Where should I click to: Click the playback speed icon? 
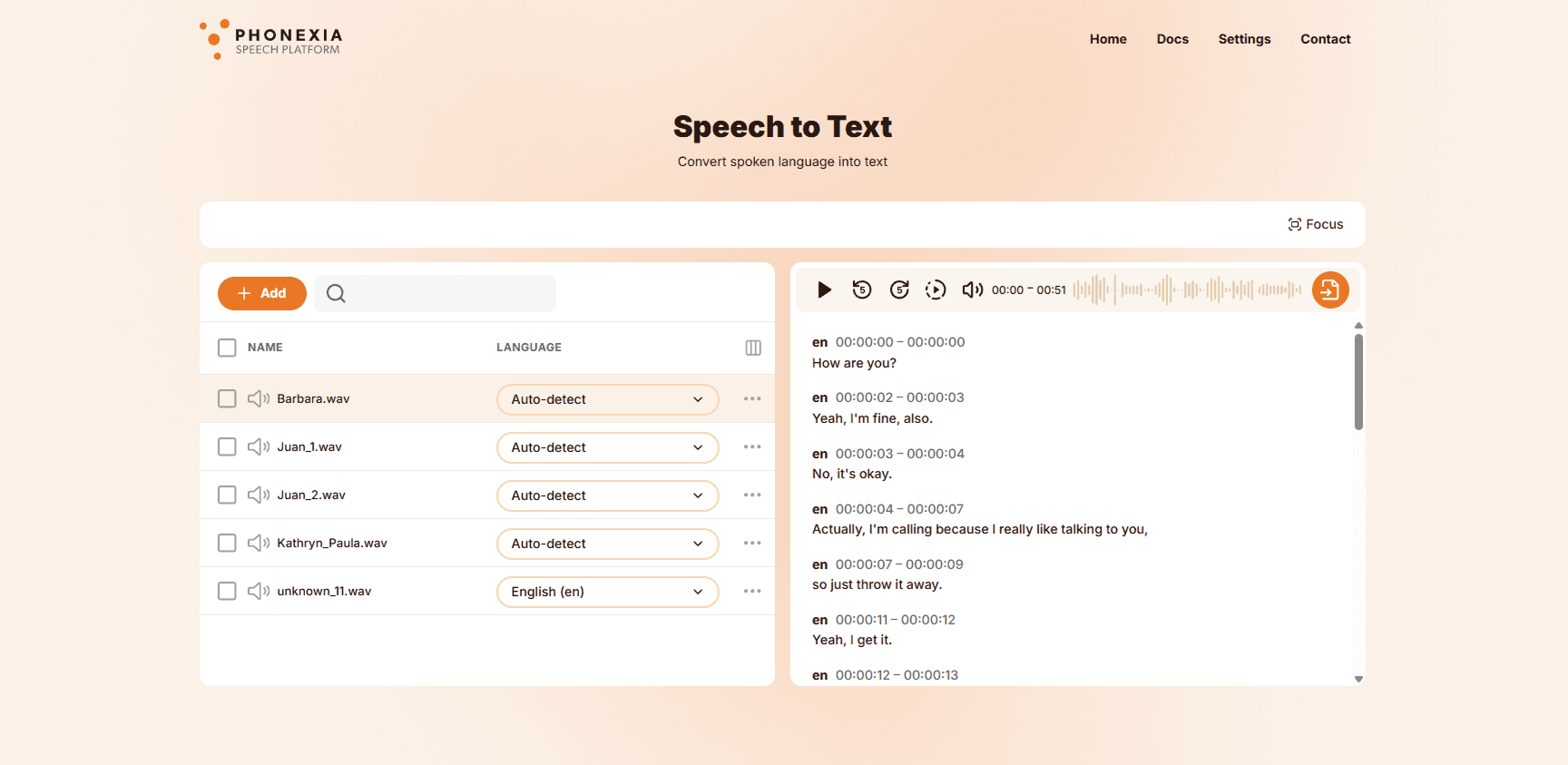(936, 289)
